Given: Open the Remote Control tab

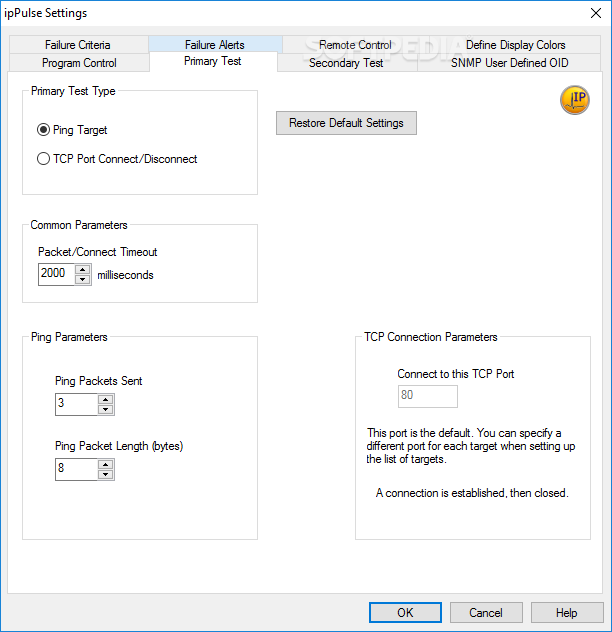Looking at the screenshot, I should [x=355, y=44].
